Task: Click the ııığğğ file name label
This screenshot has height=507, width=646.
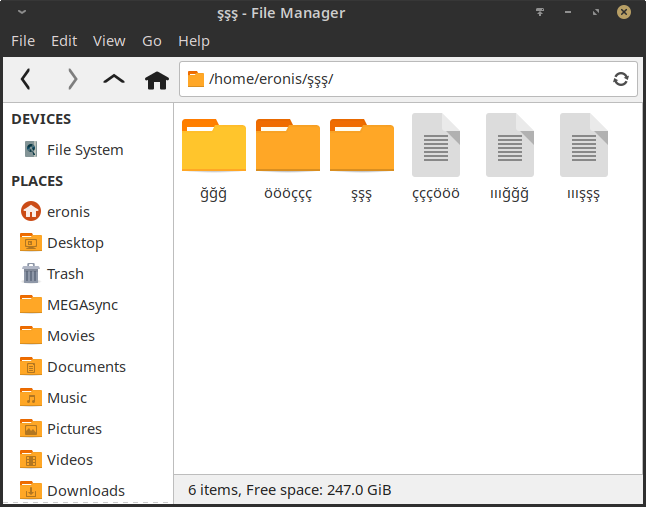Action: [x=510, y=193]
